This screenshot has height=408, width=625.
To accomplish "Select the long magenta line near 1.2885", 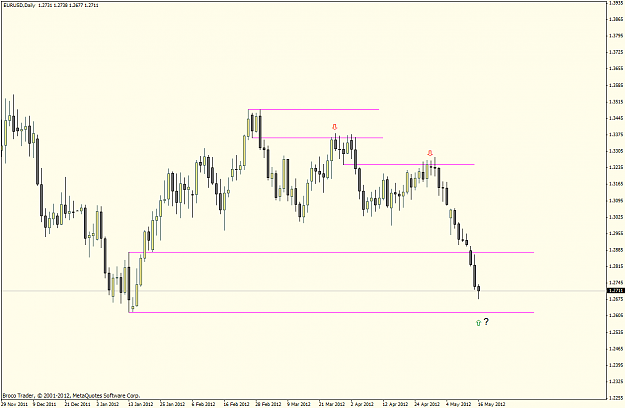I will pos(331,253).
